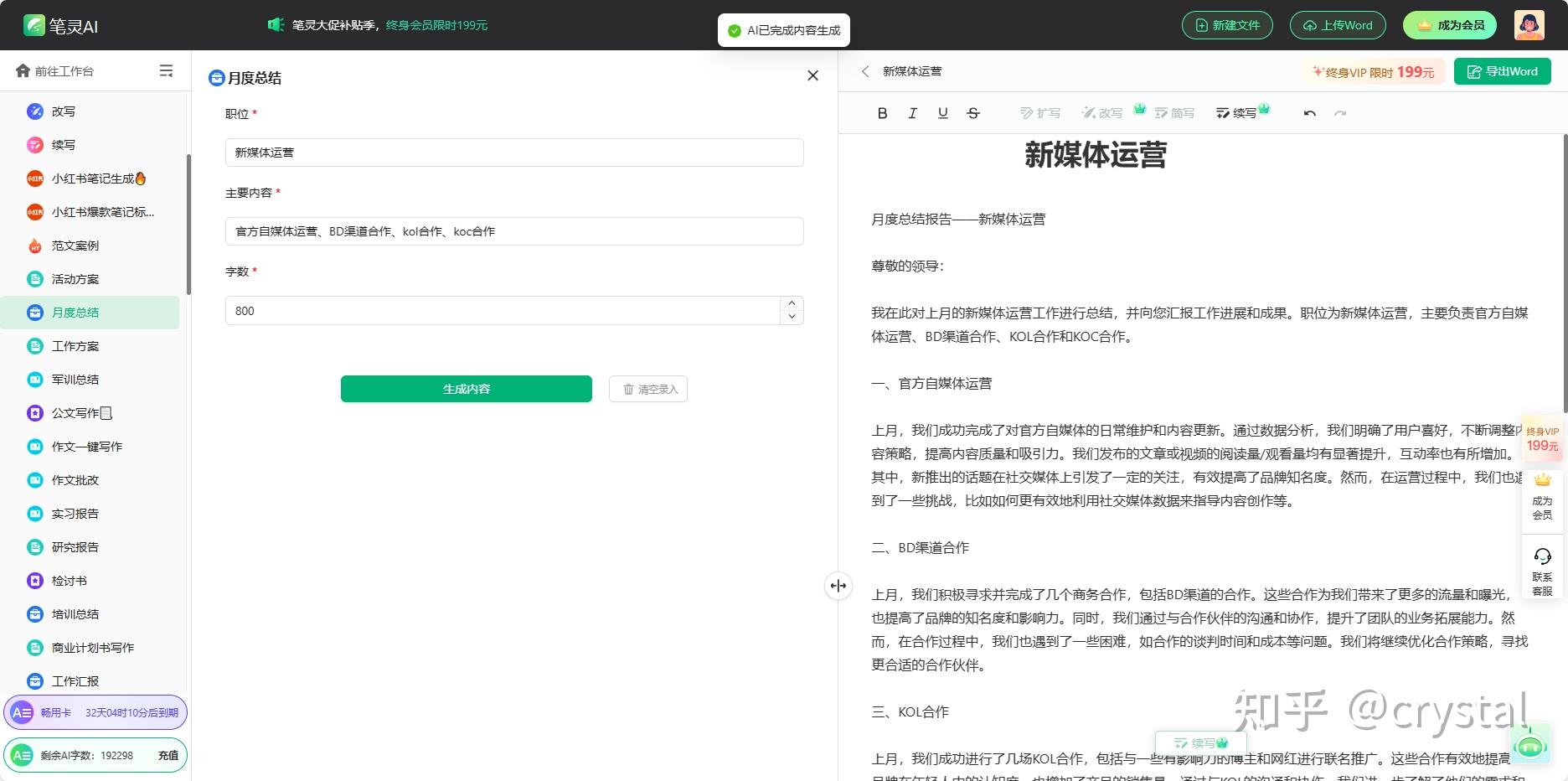This screenshot has height=781, width=1568.
Task: Open 检讨书 template
Action: (90, 581)
